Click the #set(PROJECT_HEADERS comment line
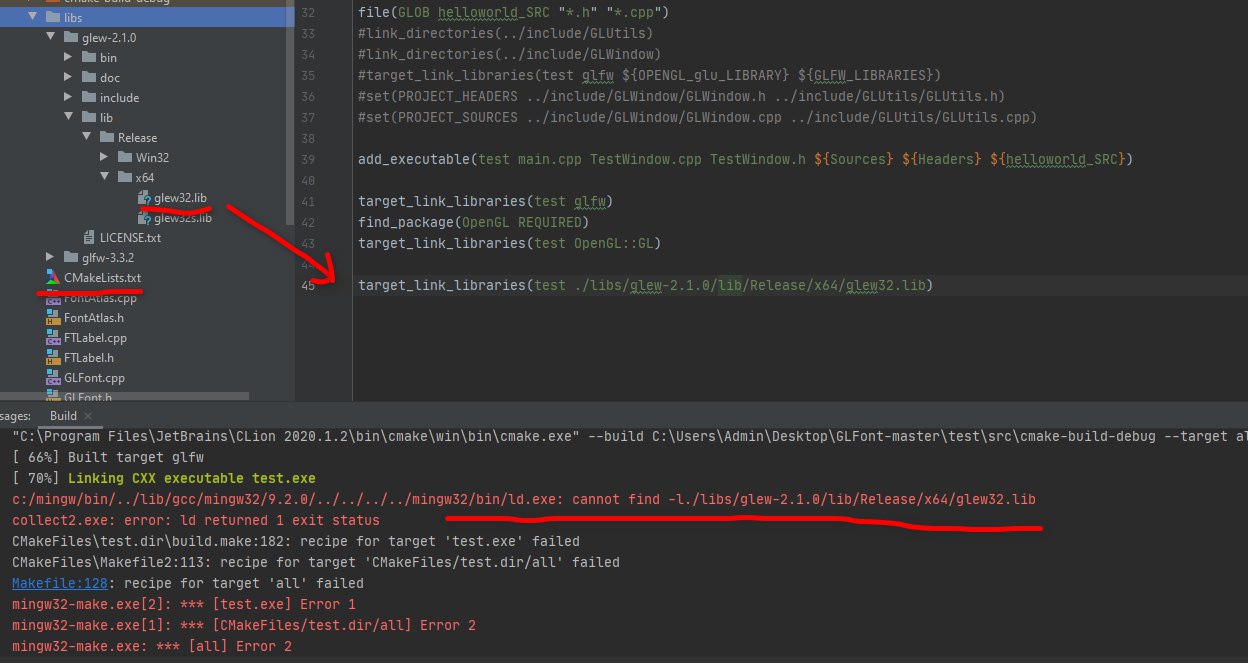Viewport: 1248px width, 663px height. (681, 96)
